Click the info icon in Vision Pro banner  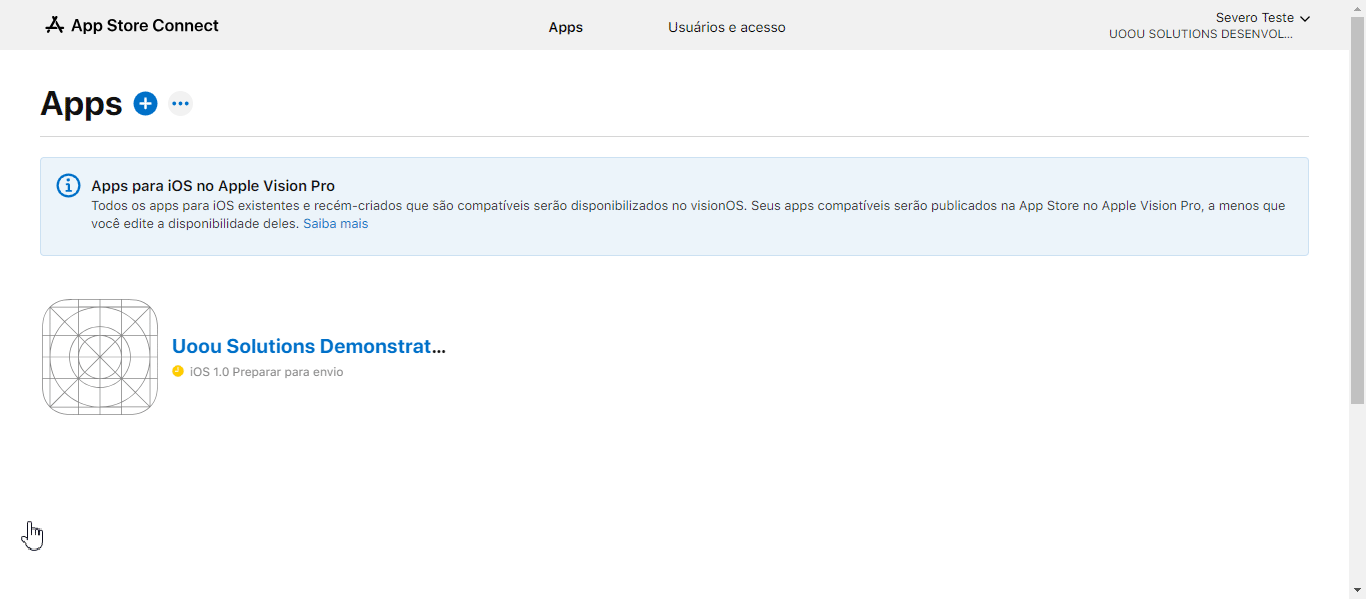point(68,185)
